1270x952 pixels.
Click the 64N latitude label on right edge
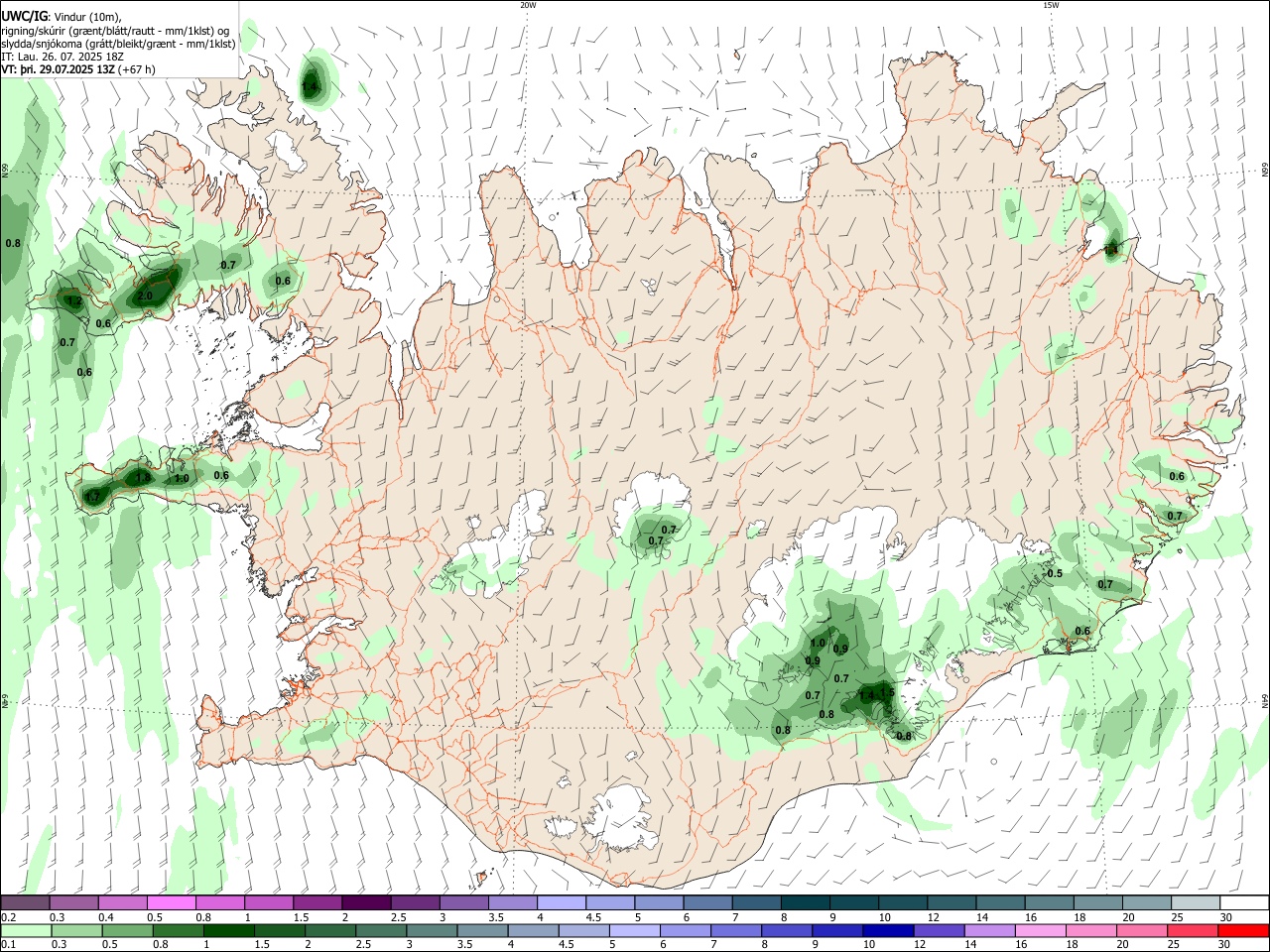(x=1265, y=699)
